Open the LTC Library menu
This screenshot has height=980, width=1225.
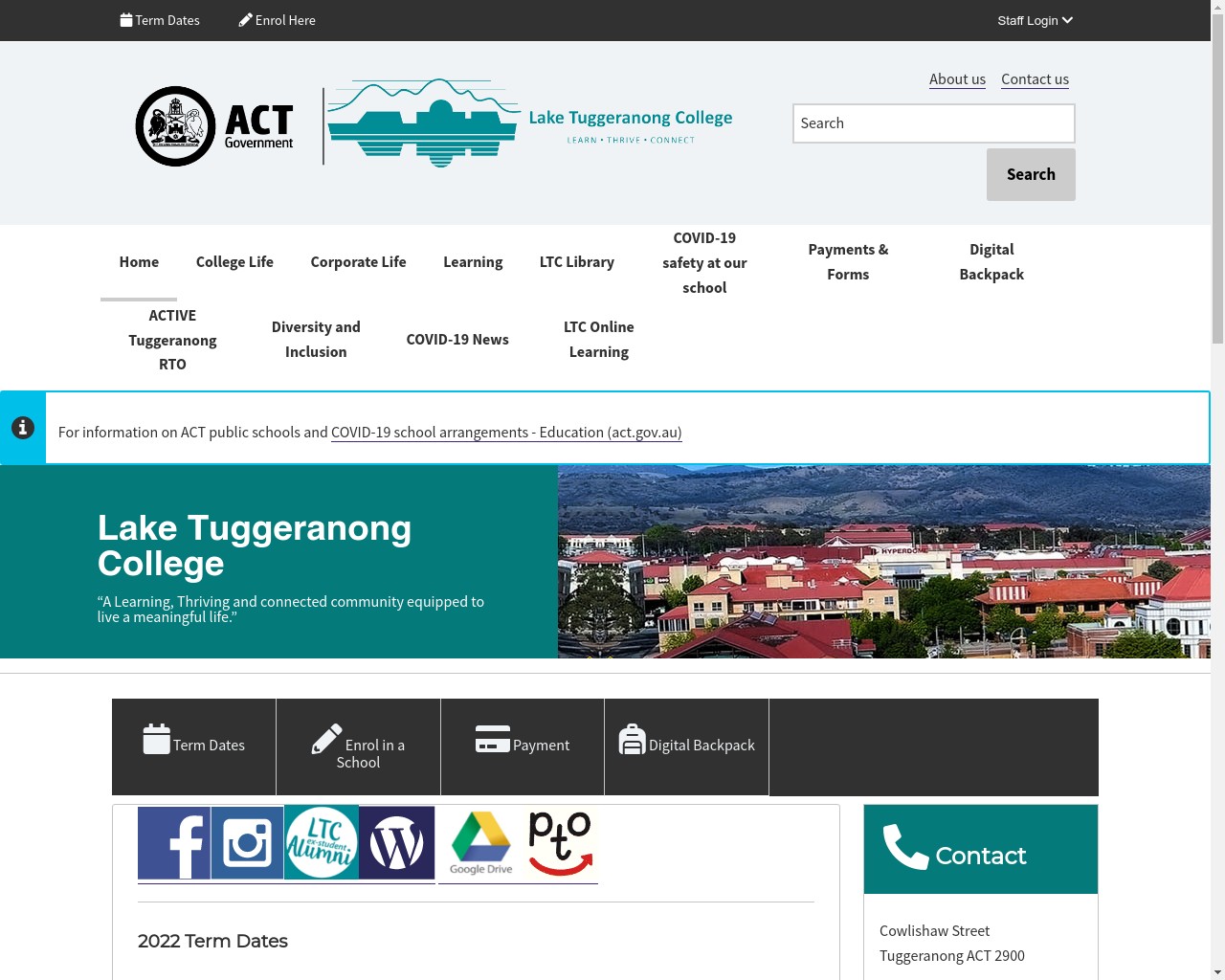(576, 261)
